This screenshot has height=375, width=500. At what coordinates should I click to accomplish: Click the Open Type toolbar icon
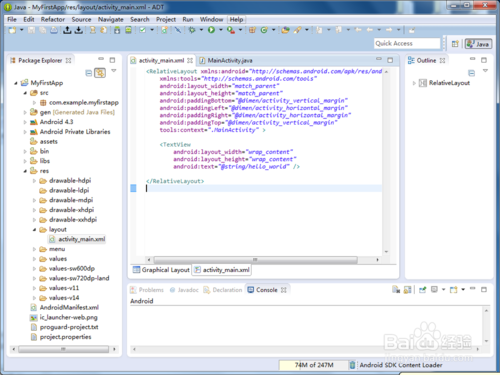click(x=285, y=30)
